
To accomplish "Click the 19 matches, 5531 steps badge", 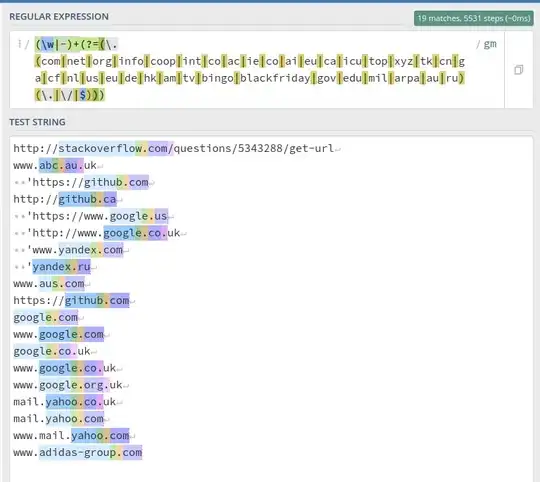I will coord(474,18).
